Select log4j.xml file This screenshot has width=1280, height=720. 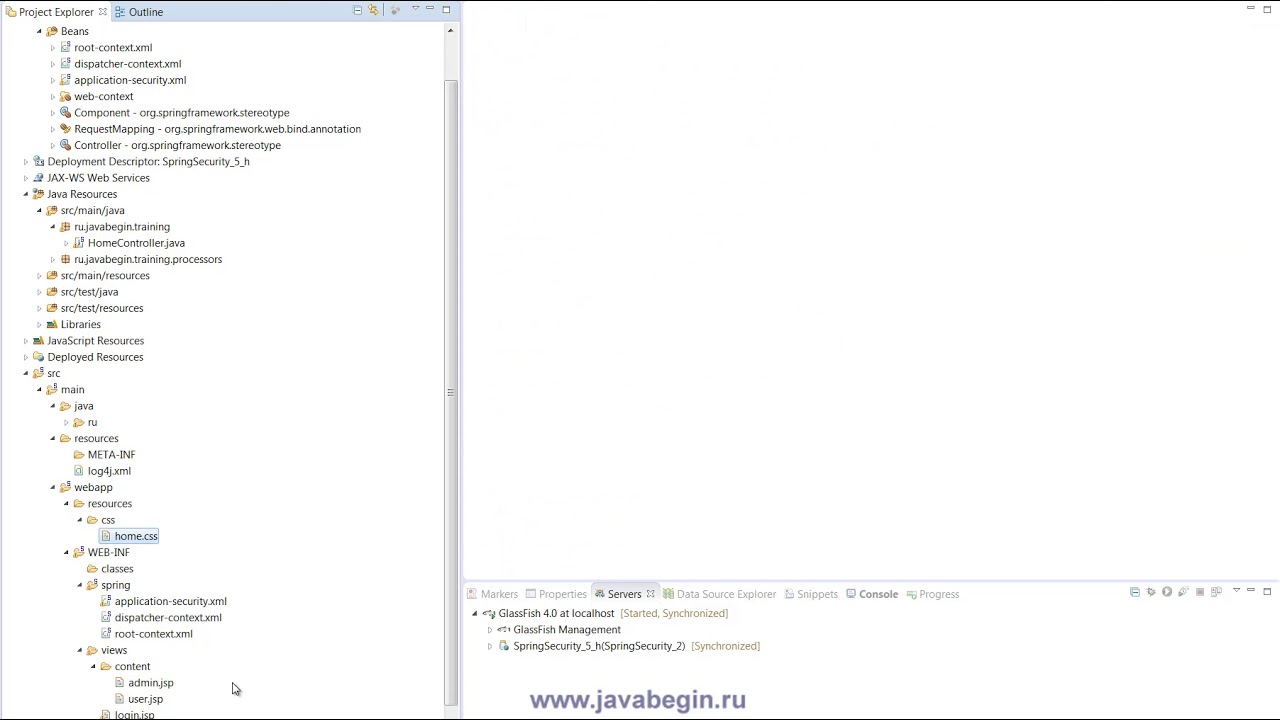click(109, 471)
